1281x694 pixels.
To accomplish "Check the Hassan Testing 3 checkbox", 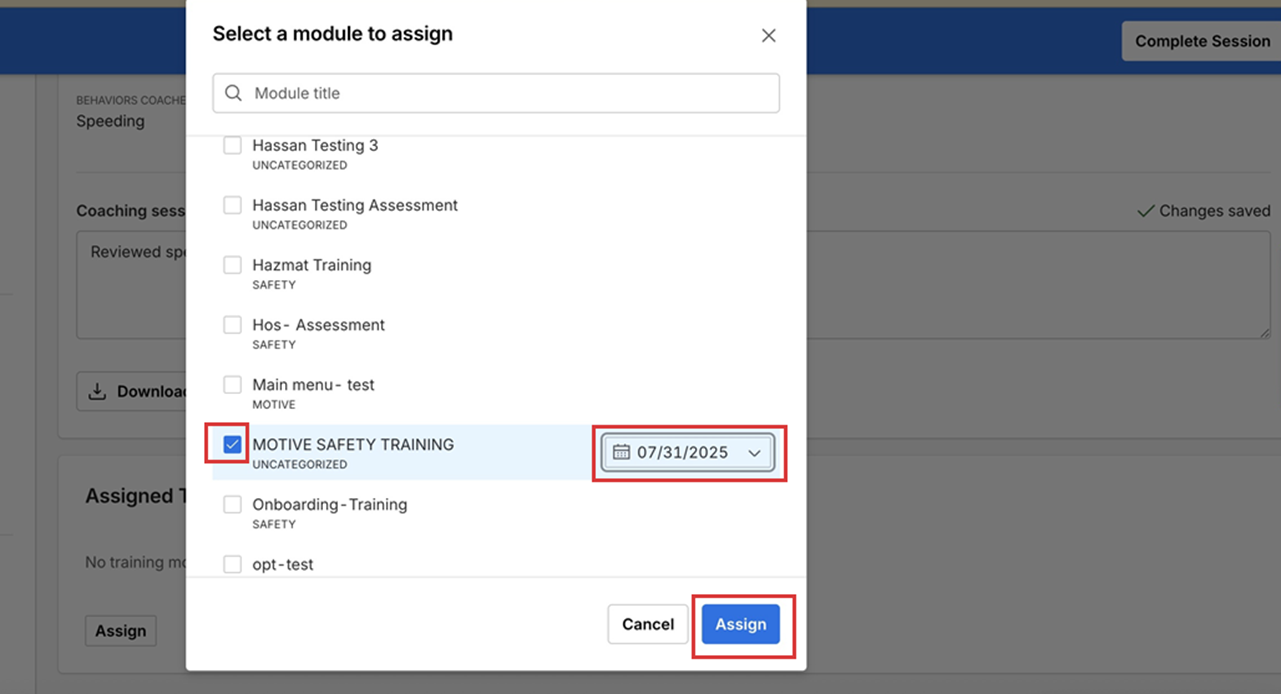I will (x=232, y=146).
